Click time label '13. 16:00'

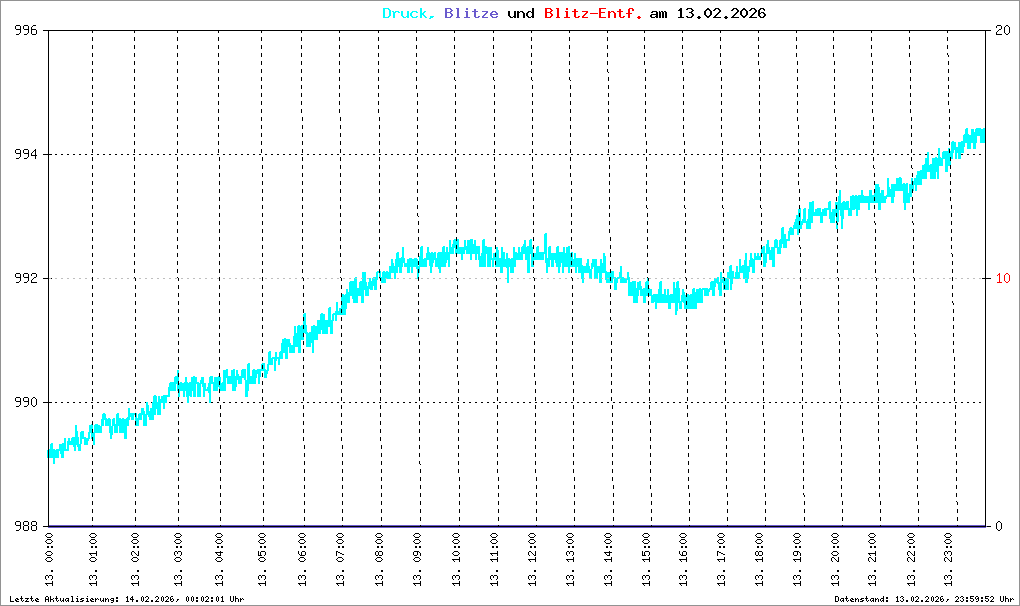coord(684,559)
